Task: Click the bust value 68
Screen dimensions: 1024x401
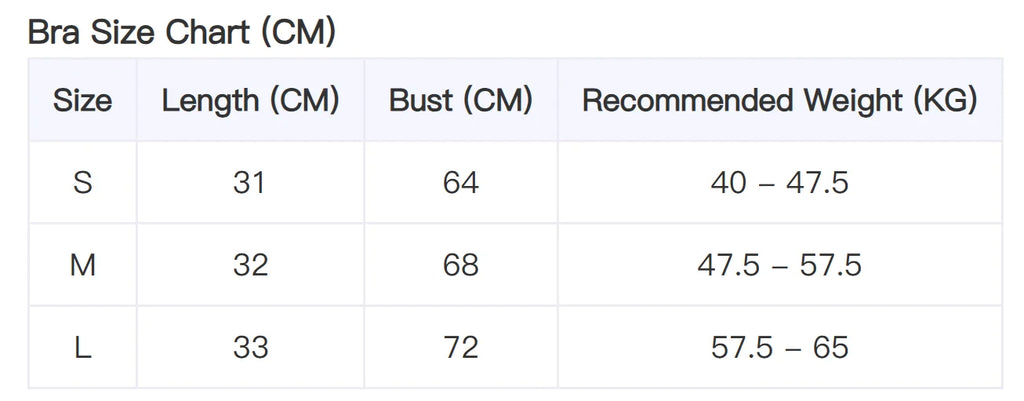Action: [460, 265]
